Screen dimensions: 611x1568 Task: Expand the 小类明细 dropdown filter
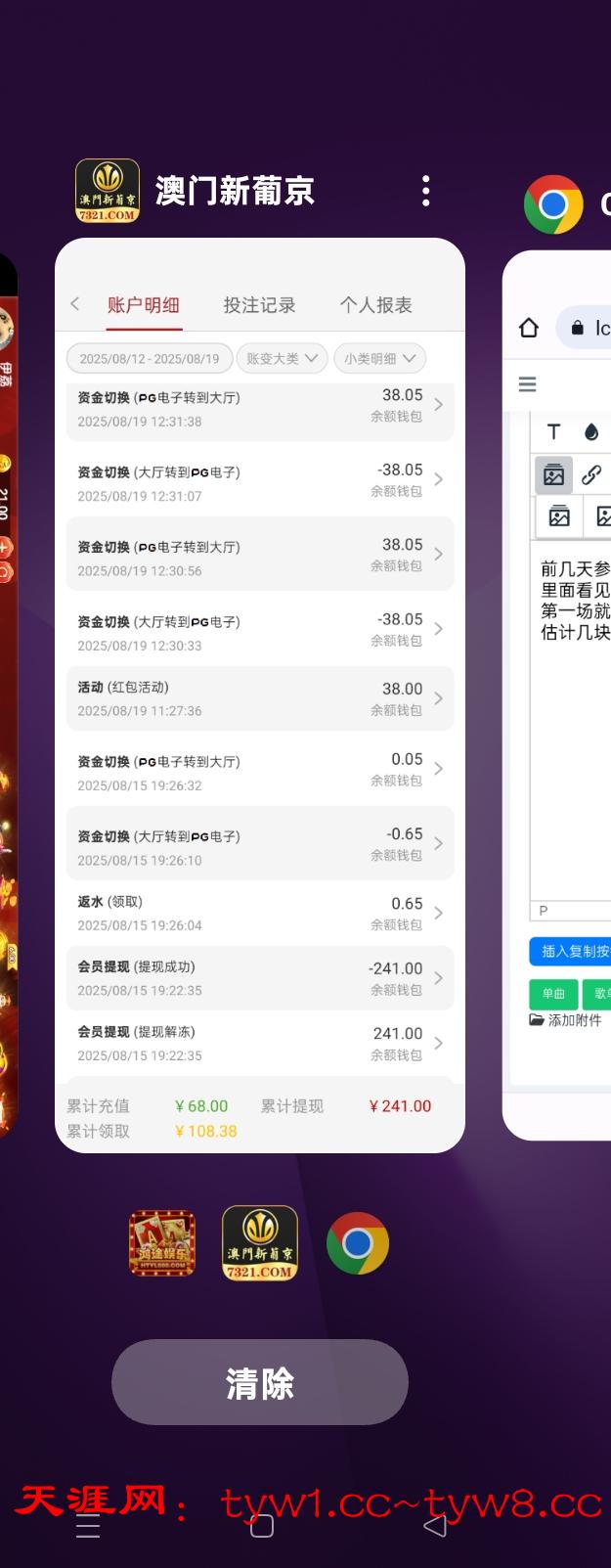(x=379, y=359)
